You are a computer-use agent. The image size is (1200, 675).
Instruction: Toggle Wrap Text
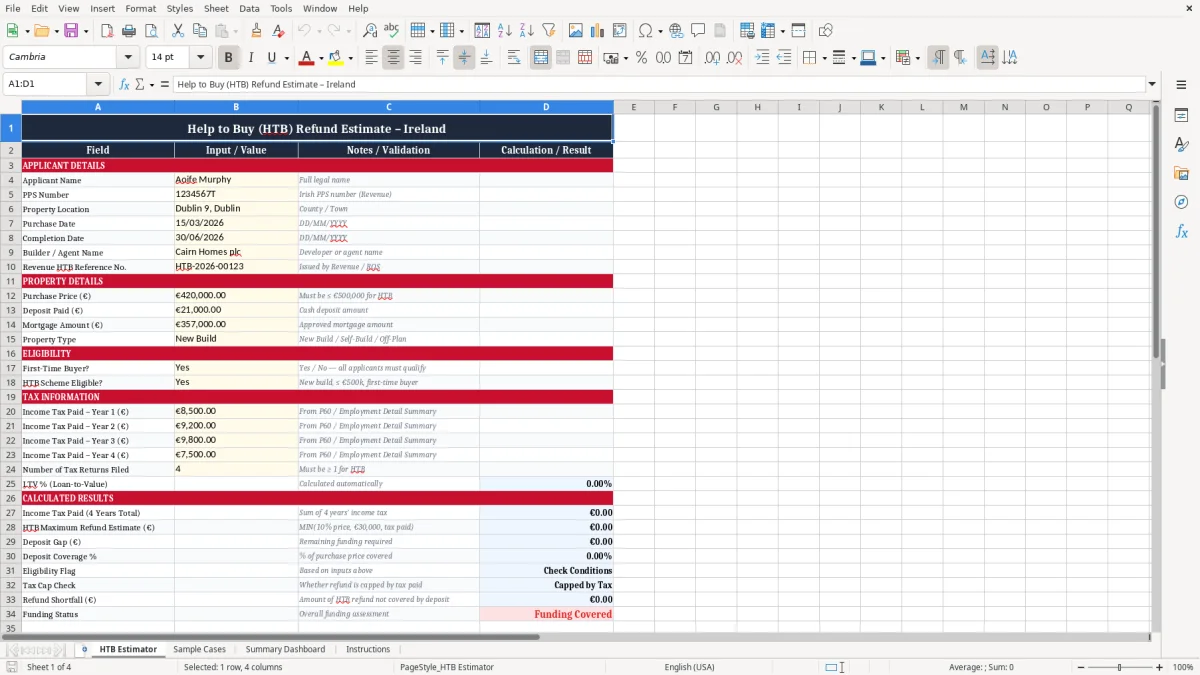click(514, 58)
